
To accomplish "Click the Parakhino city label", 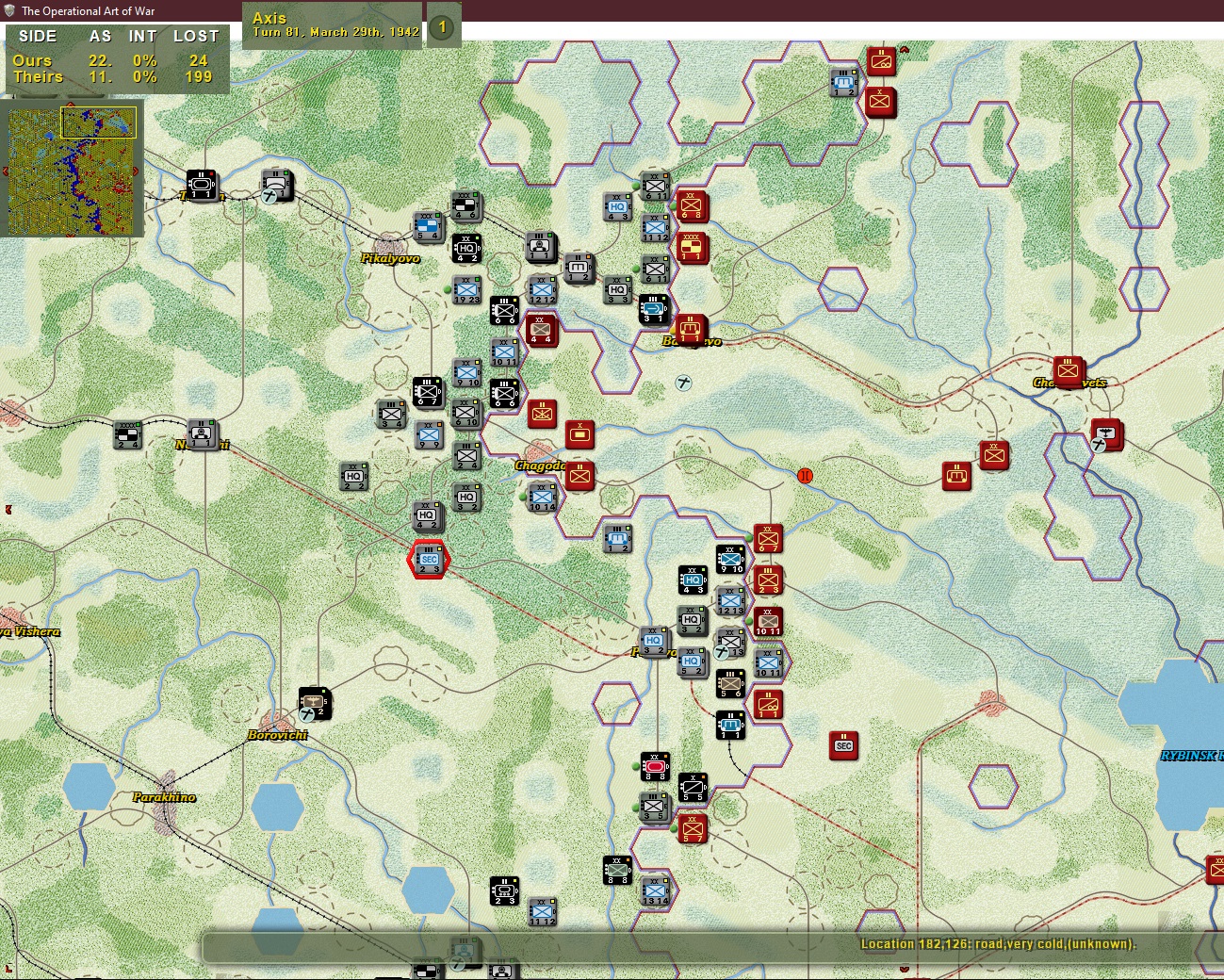I will pyautogui.click(x=164, y=797).
